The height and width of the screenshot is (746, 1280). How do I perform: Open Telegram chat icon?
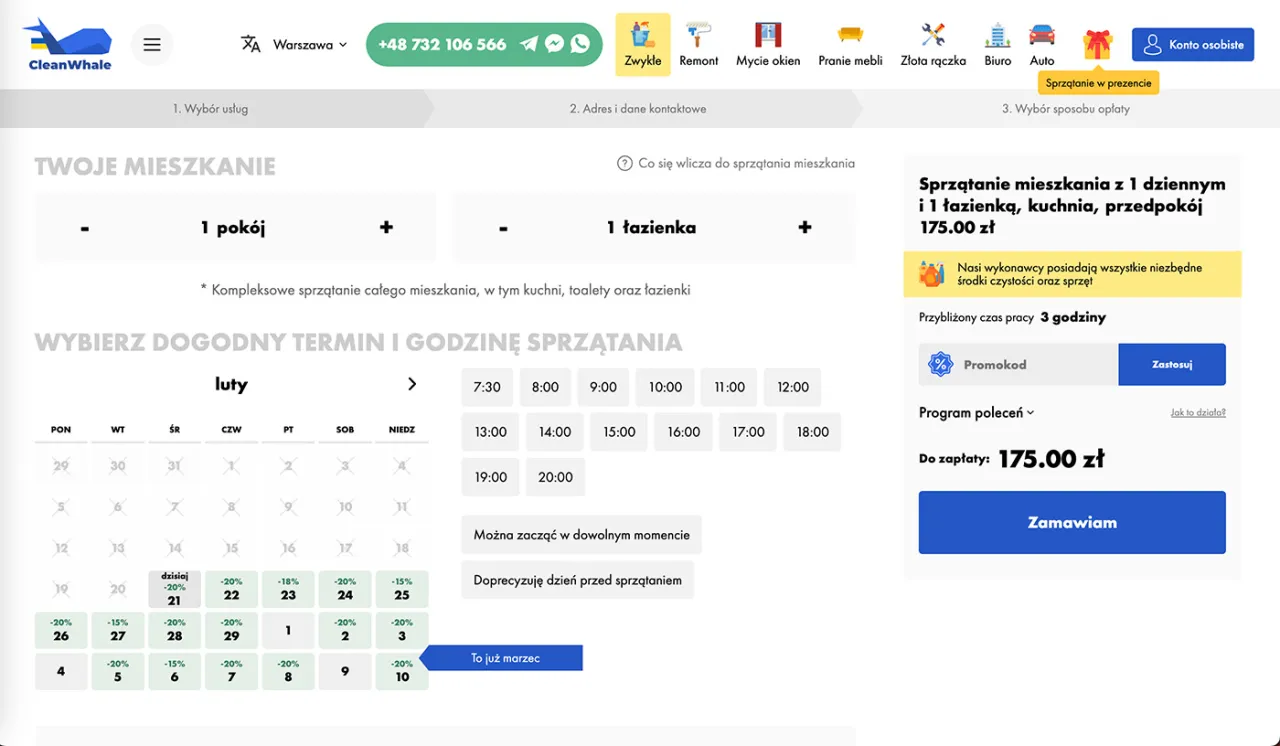pyautogui.click(x=528, y=44)
